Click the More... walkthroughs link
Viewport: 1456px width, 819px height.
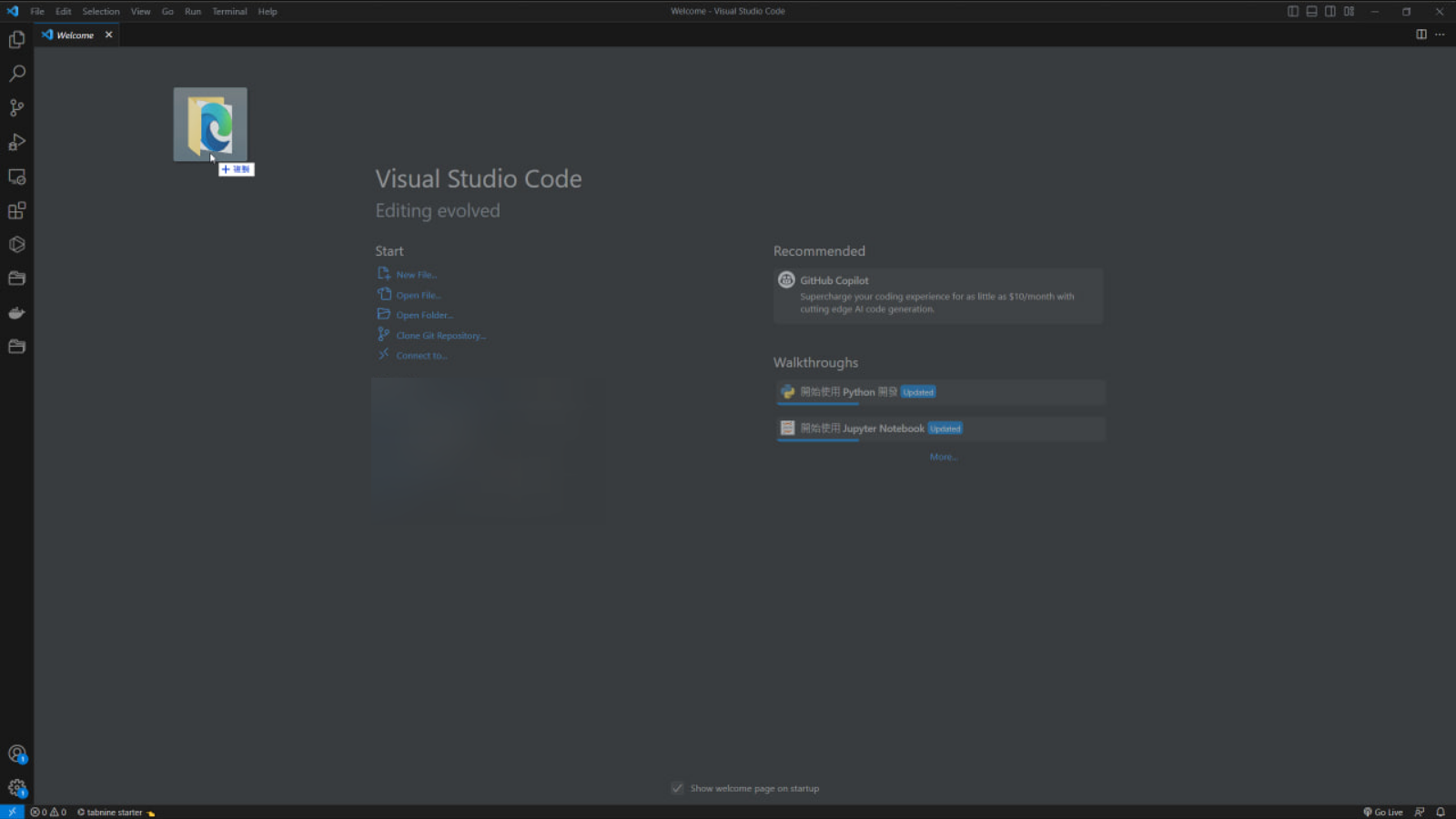point(944,457)
